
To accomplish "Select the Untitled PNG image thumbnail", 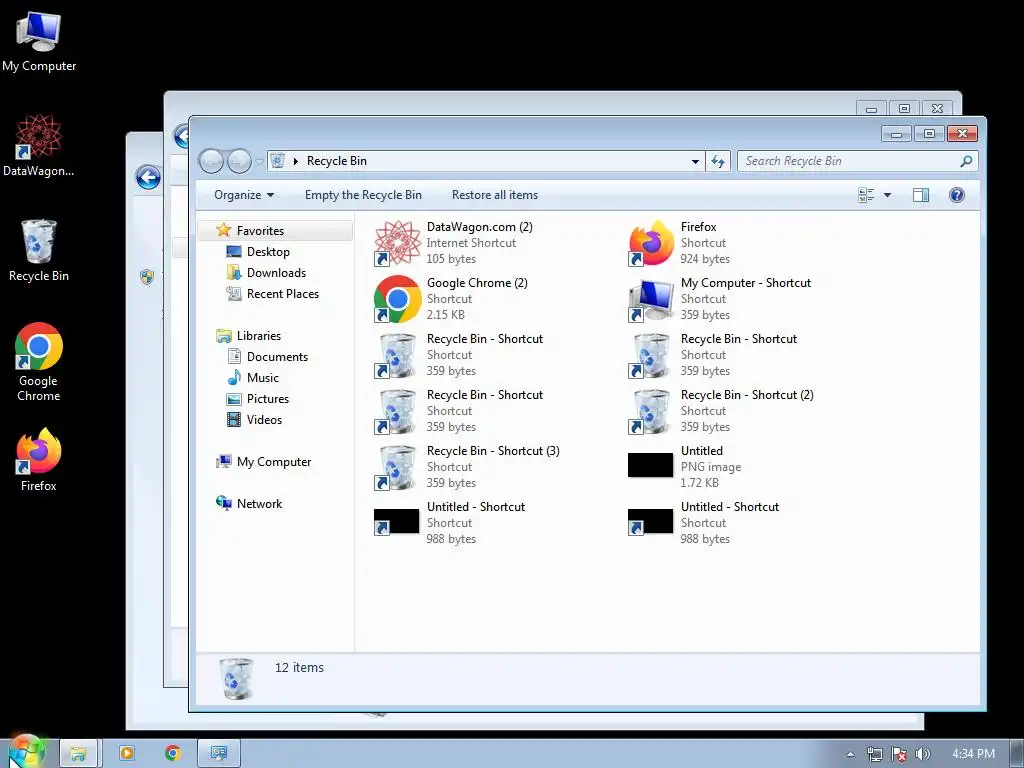I will (x=650, y=466).
